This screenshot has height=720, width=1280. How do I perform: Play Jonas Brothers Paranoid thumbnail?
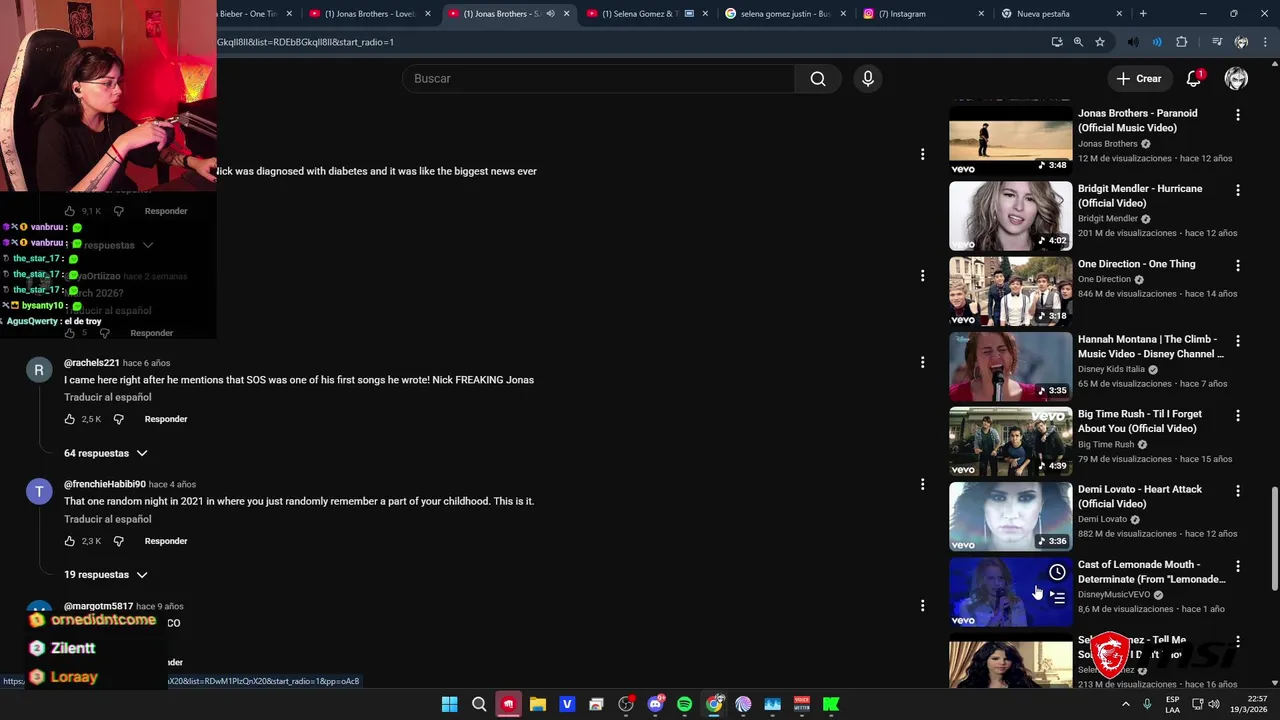[1010, 141]
